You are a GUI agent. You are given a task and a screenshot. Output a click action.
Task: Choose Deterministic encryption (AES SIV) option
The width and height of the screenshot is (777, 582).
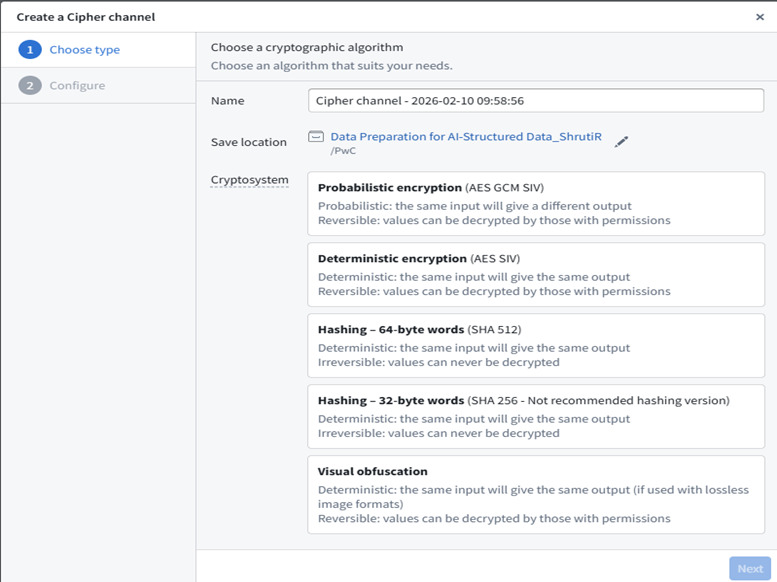point(536,274)
